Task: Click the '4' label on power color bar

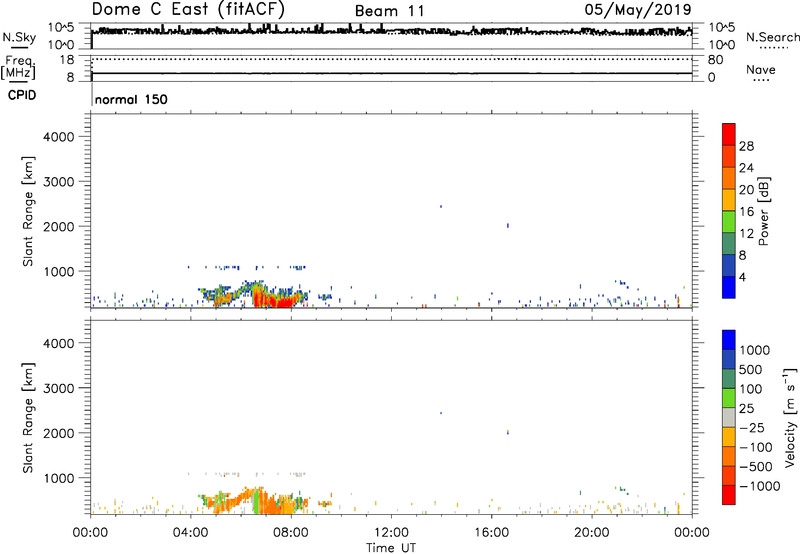Action: 742,277
